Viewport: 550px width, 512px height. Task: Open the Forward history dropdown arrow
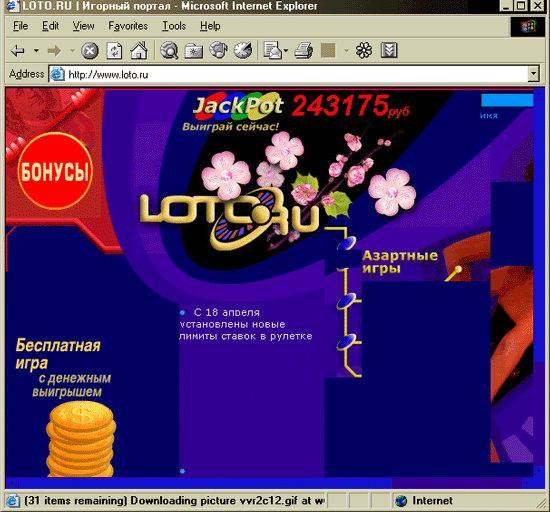click(73, 51)
